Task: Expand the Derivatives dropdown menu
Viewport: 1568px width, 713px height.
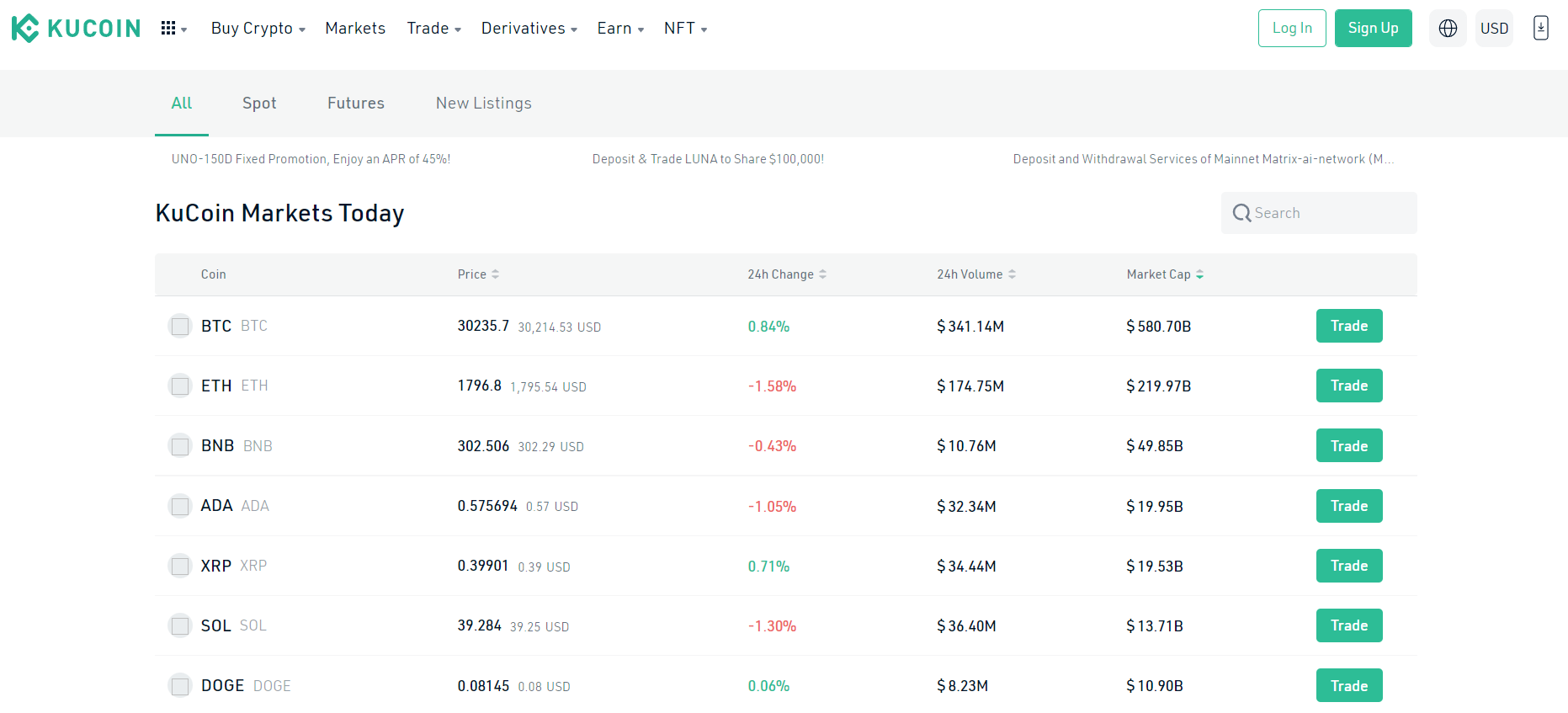Action: [529, 29]
